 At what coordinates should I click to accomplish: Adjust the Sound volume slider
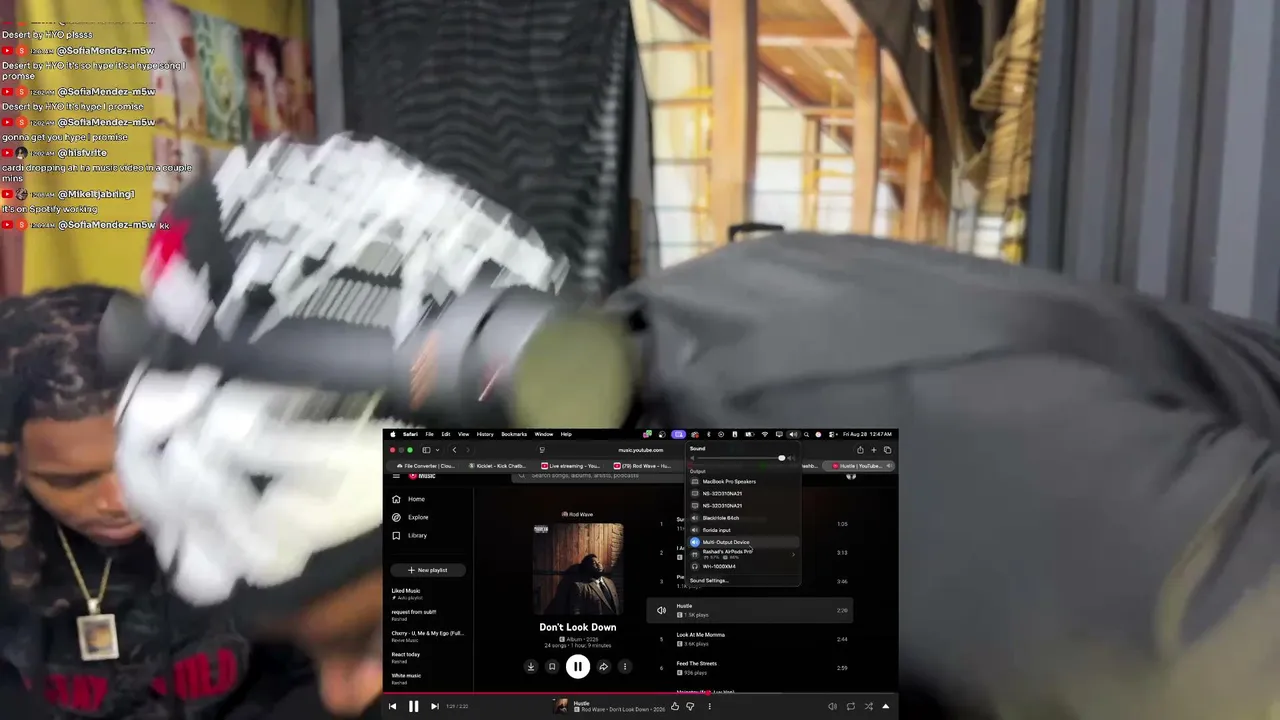pyautogui.click(x=741, y=458)
